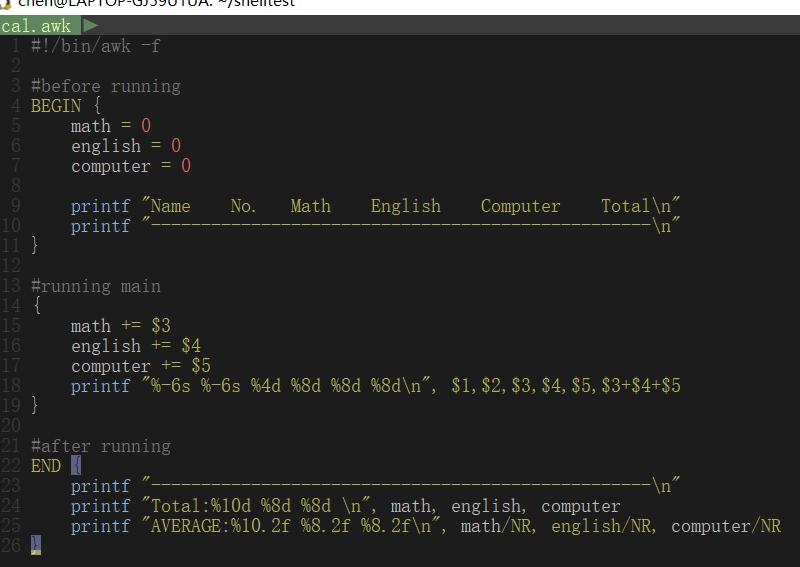Click the '#before running' comment
This screenshot has width=800, height=567.
(x=106, y=86)
